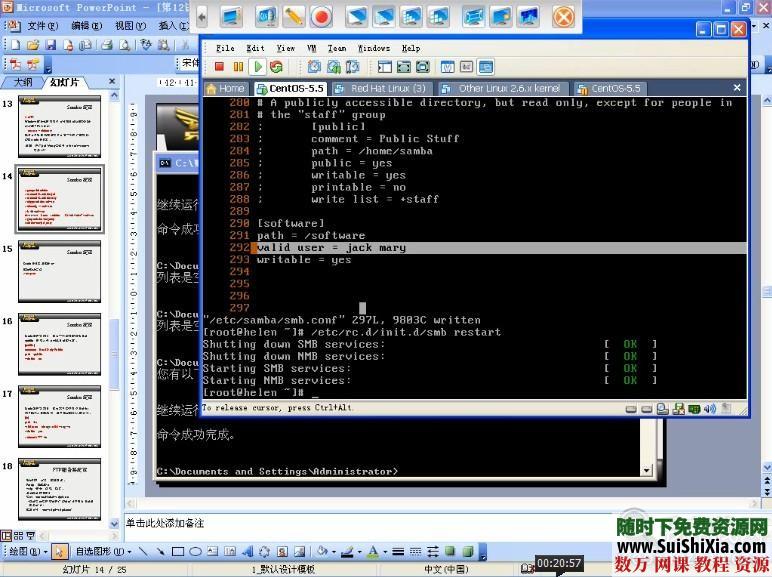772x577 pixels.
Task: Click the yellow Suspend (pause) button in VMware
Action: pos(238,66)
